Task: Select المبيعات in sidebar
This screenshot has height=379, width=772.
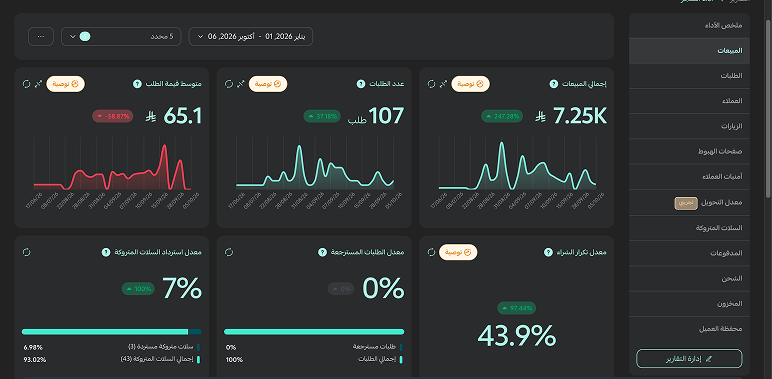Action: tap(689, 51)
